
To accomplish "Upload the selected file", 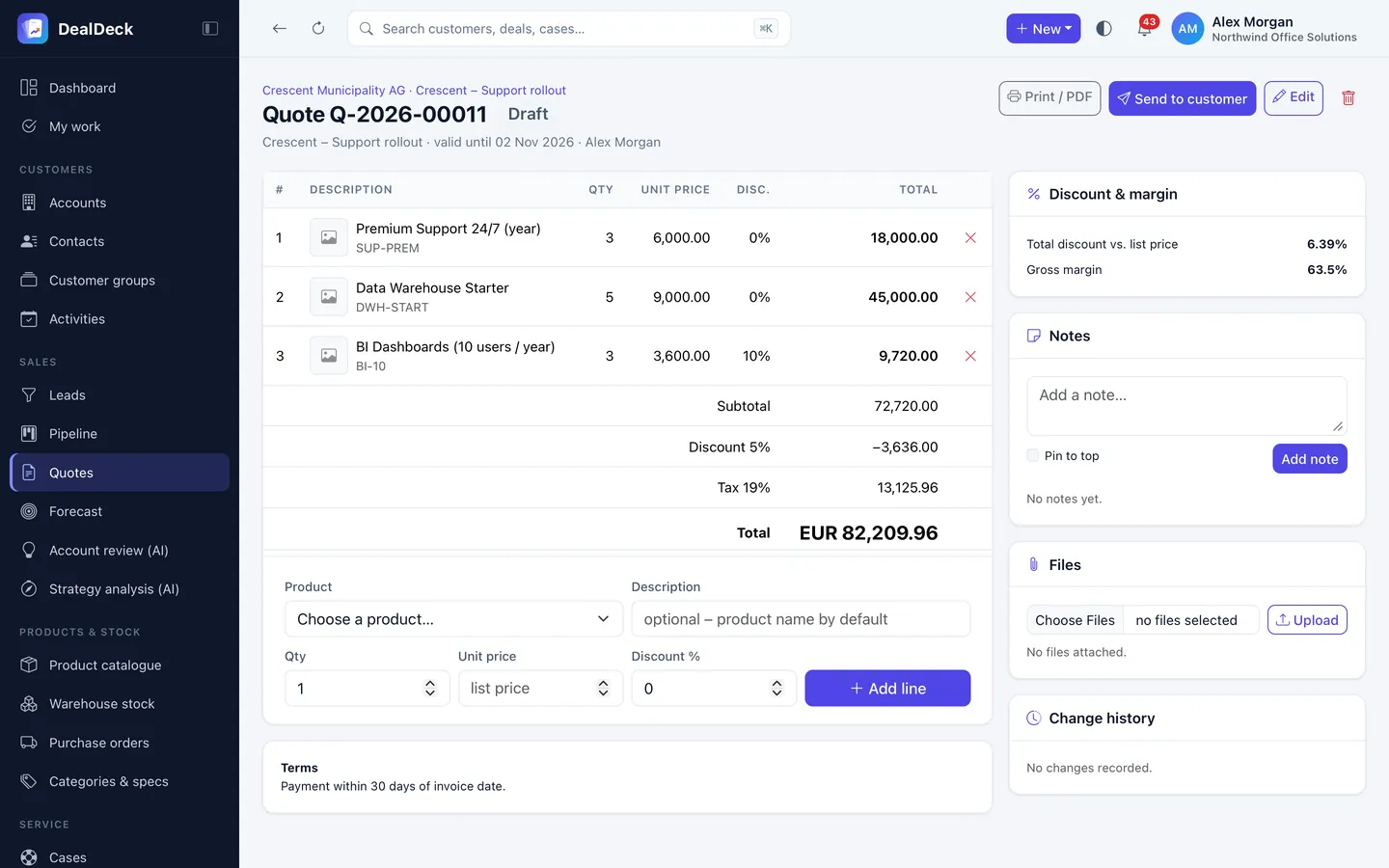I will 1307,620.
